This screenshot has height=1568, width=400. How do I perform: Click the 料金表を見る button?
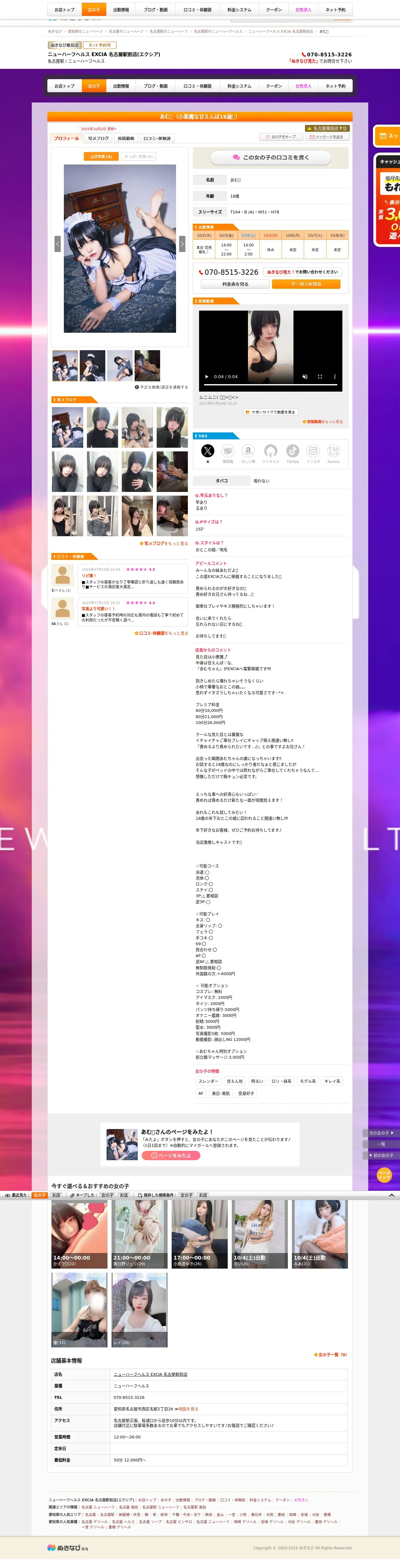click(x=235, y=284)
